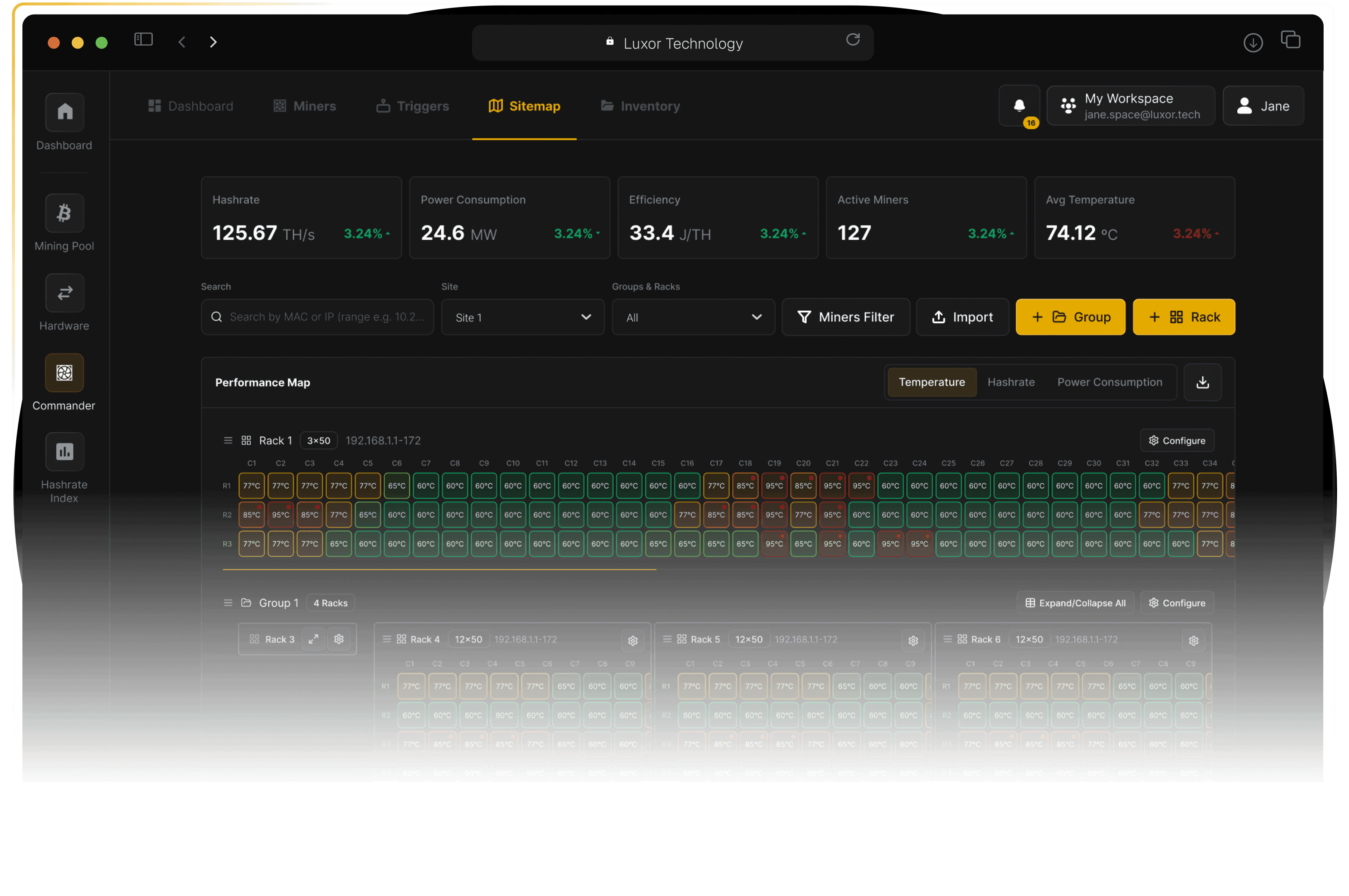
Task: Click the notifications bell icon
Action: tap(1020, 106)
